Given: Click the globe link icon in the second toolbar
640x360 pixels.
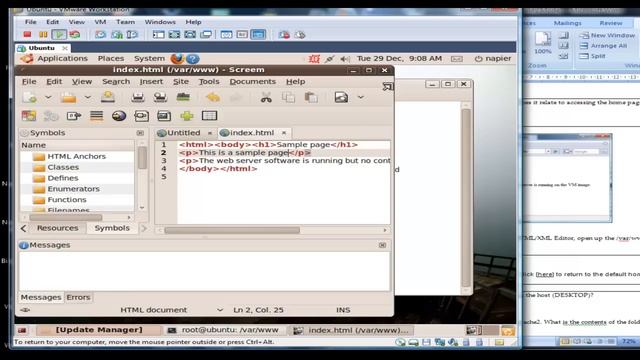Looking at the screenshot, I should (119, 116).
